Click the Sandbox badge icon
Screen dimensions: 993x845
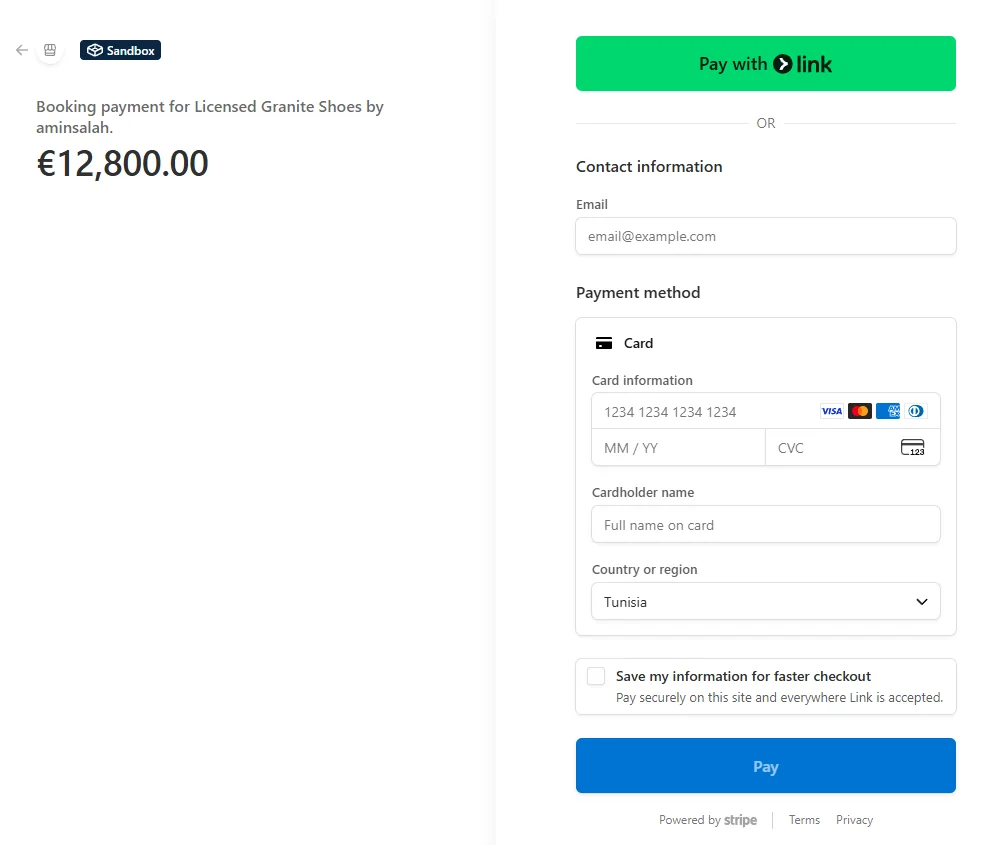[93, 49]
